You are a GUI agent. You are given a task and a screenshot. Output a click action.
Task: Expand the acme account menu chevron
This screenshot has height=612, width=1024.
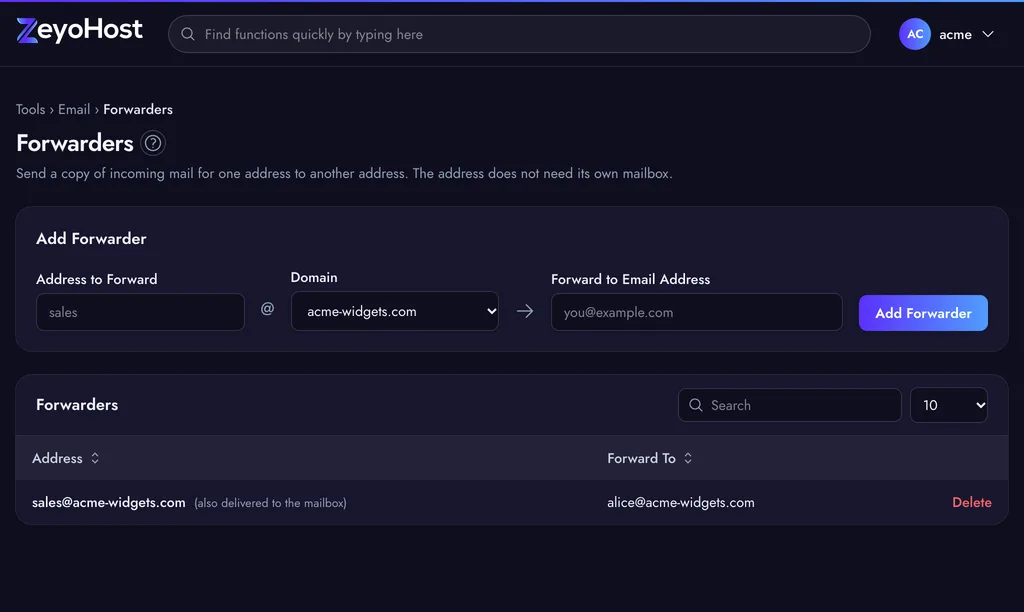click(987, 34)
